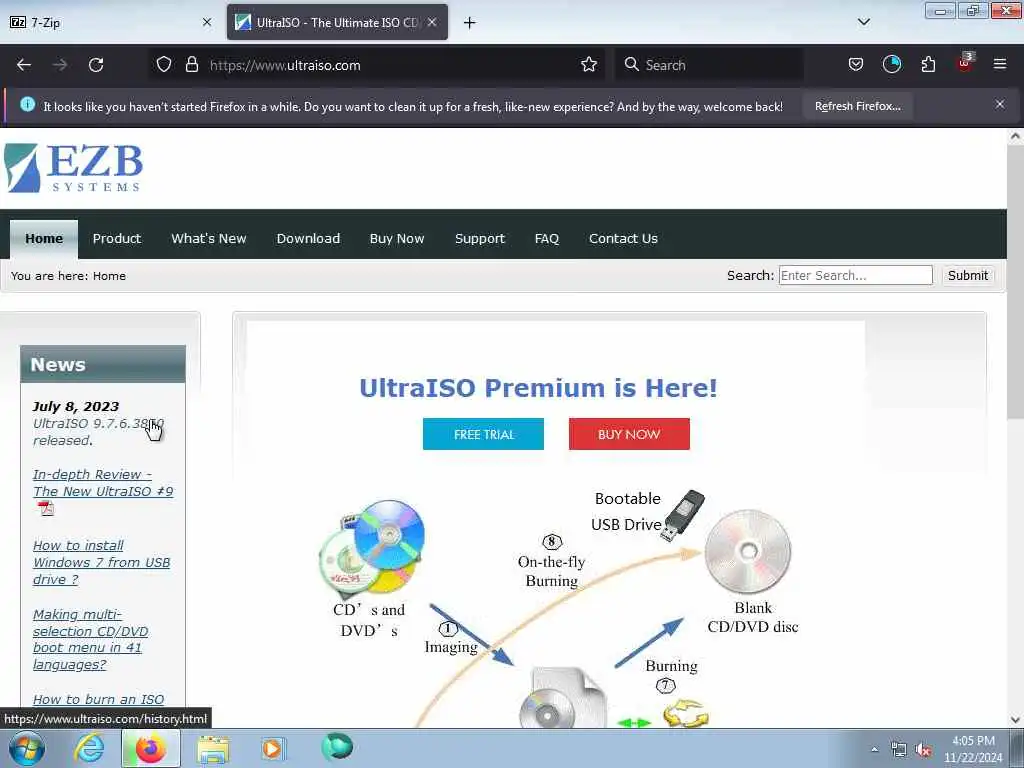Click the Blank CD/DVD disc image
1024x768 pixels.
pyautogui.click(x=748, y=551)
